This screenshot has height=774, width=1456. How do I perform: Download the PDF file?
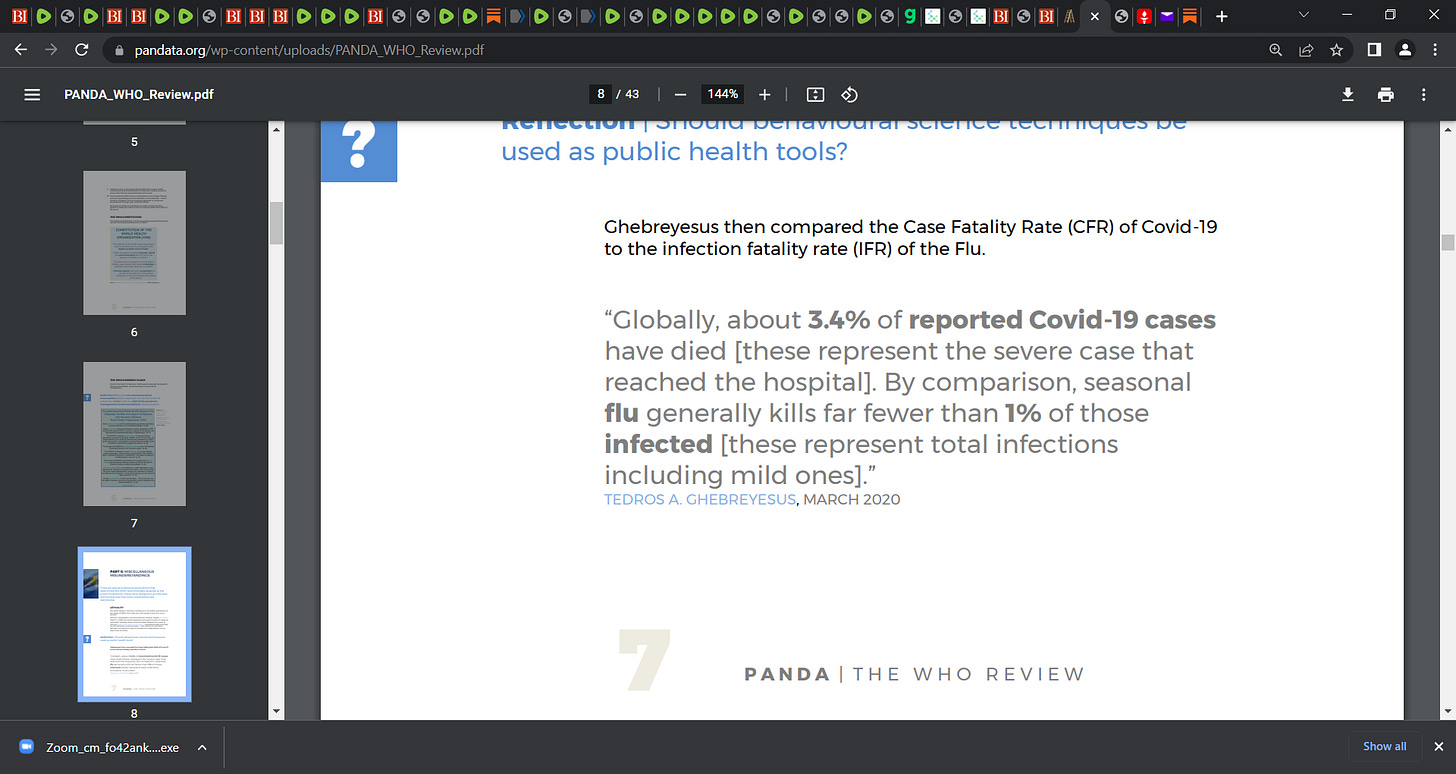pos(1348,94)
